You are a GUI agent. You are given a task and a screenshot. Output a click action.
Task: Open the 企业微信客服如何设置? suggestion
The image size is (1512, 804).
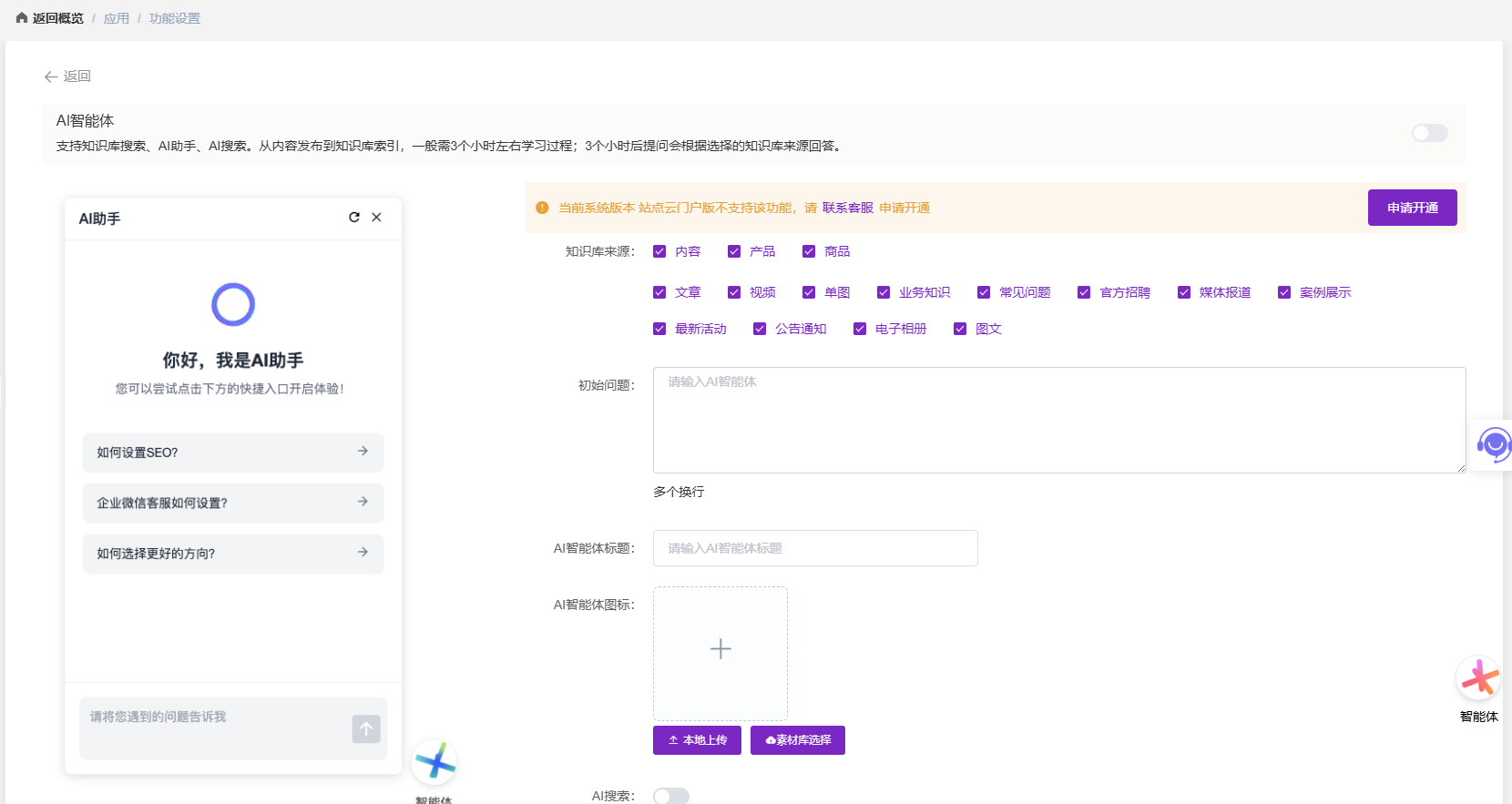(x=233, y=503)
